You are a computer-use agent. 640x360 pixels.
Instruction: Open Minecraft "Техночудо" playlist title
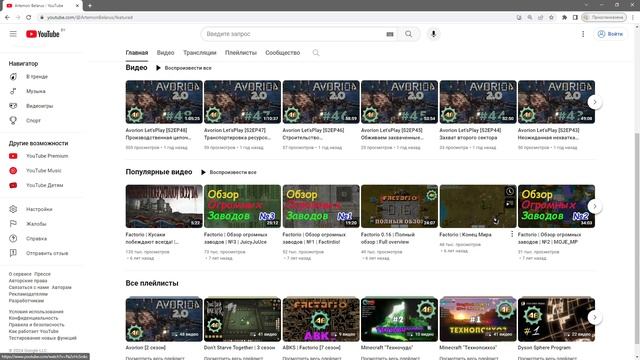(387, 348)
